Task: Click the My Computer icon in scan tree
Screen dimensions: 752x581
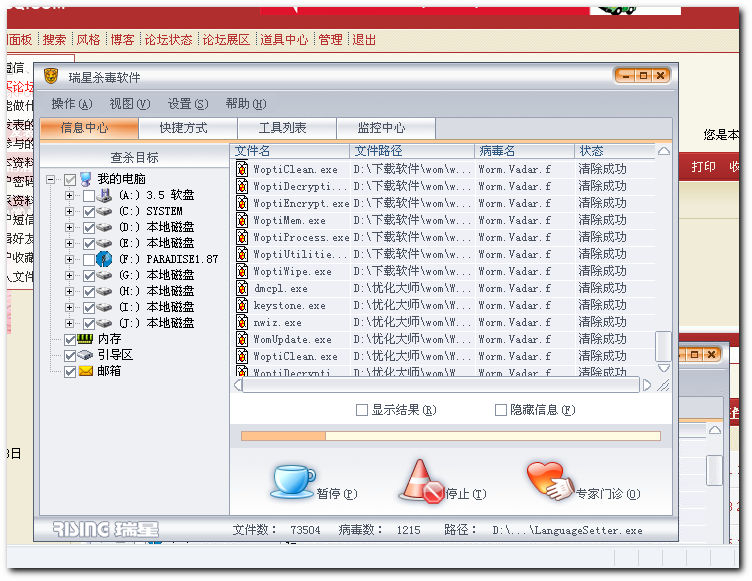Action: click(x=86, y=179)
